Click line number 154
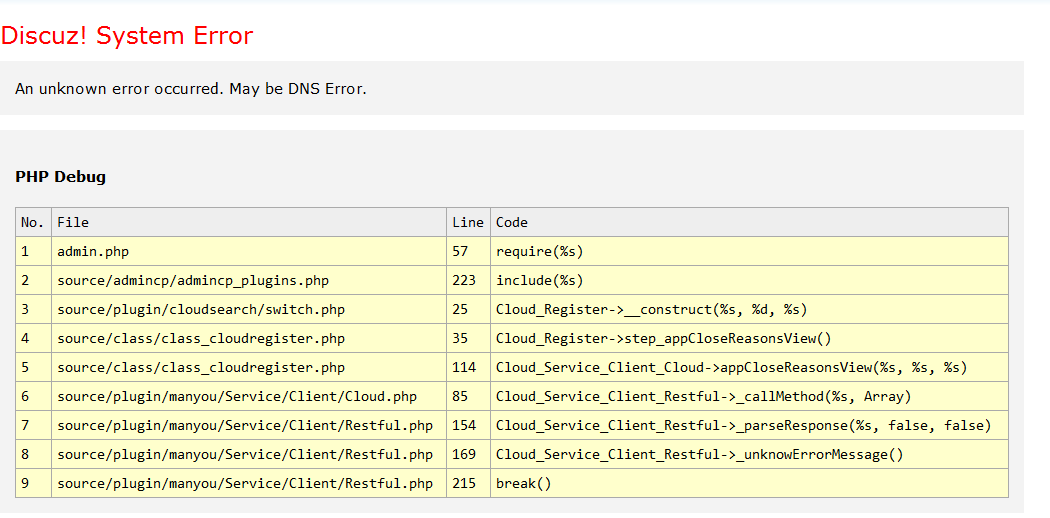 (x=469, y=426)
